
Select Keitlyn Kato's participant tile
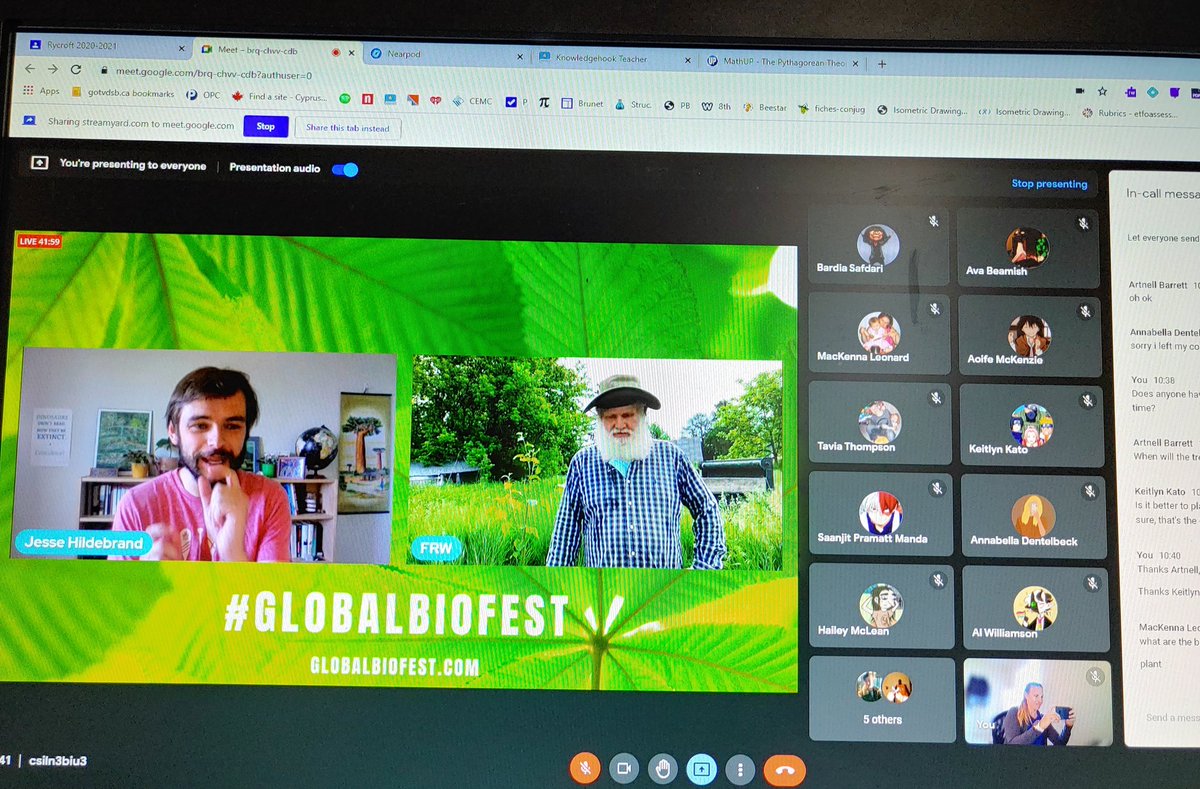tap(1031, 427)
